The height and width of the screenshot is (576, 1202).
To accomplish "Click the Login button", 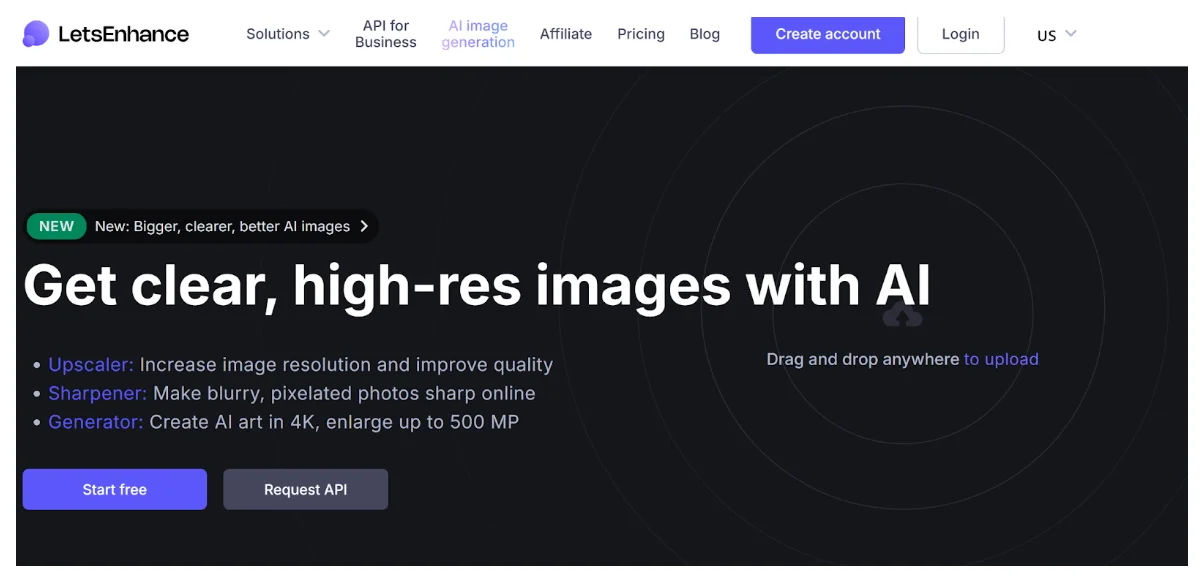I will (x=960, y=34).
